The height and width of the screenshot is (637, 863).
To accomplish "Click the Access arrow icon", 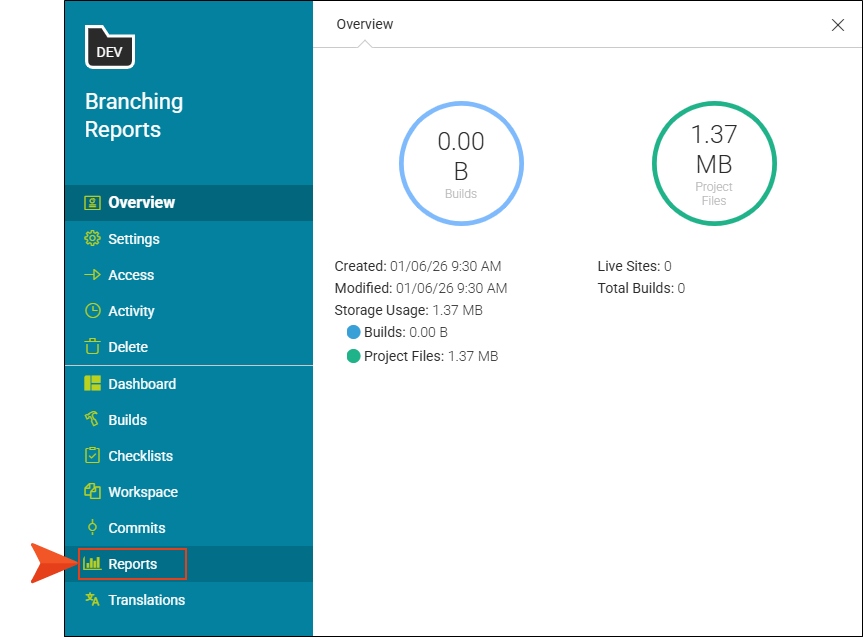I will (x=93, y=275).
